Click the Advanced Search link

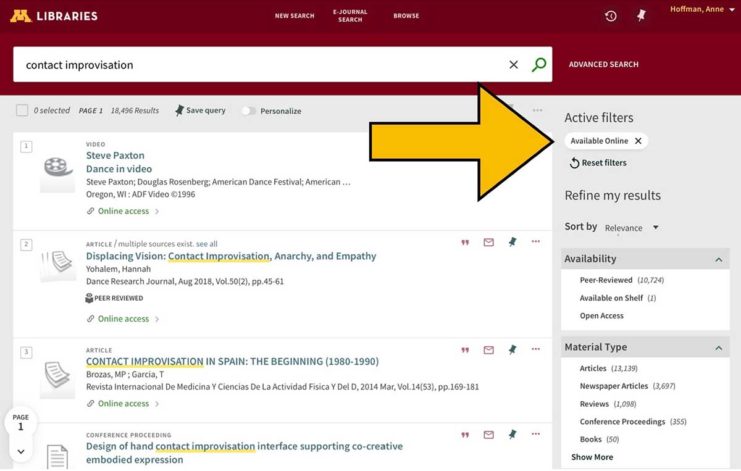[603, 65]
